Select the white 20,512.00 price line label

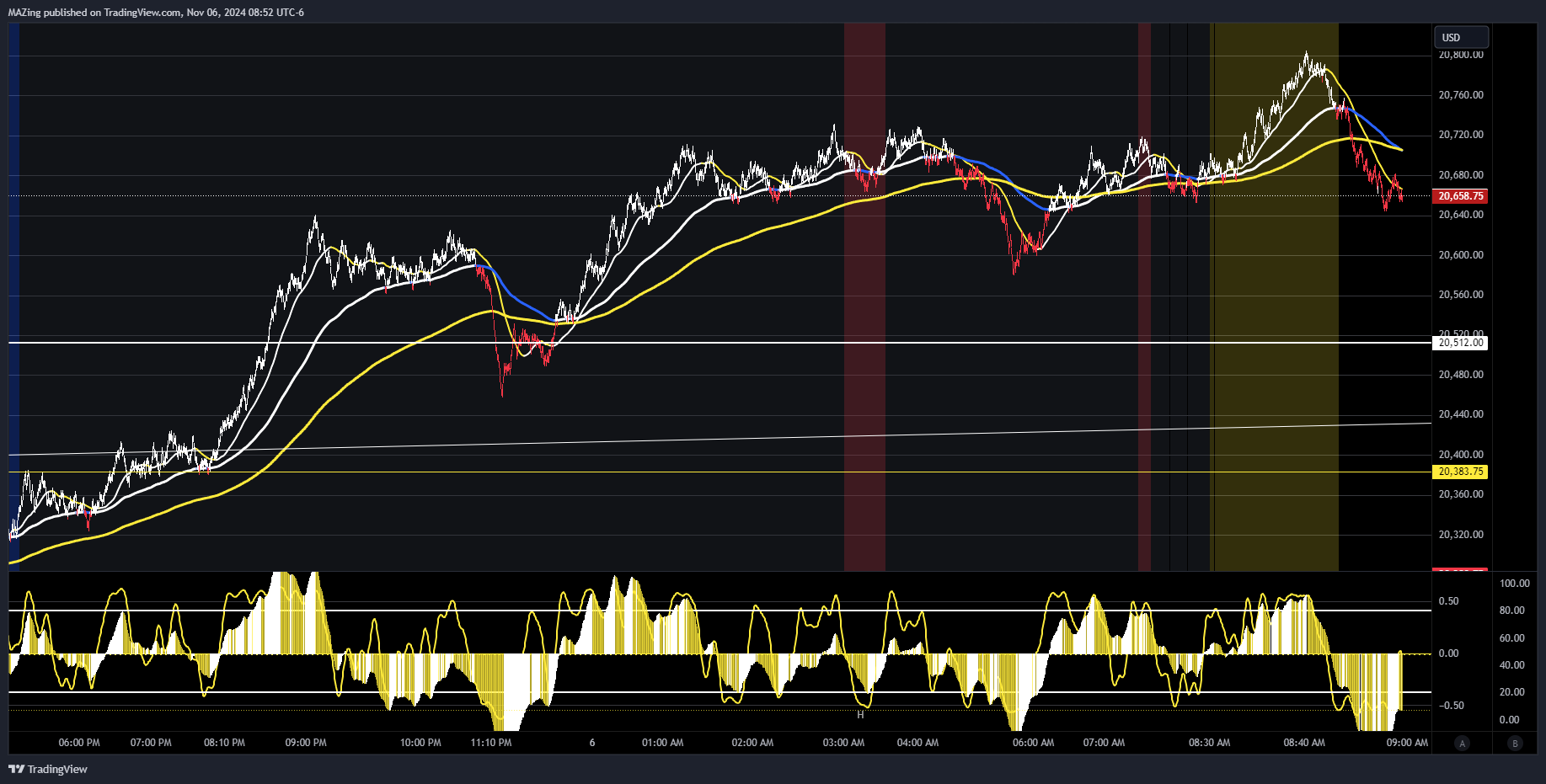pyautogui.click(x=1460, y=343)
